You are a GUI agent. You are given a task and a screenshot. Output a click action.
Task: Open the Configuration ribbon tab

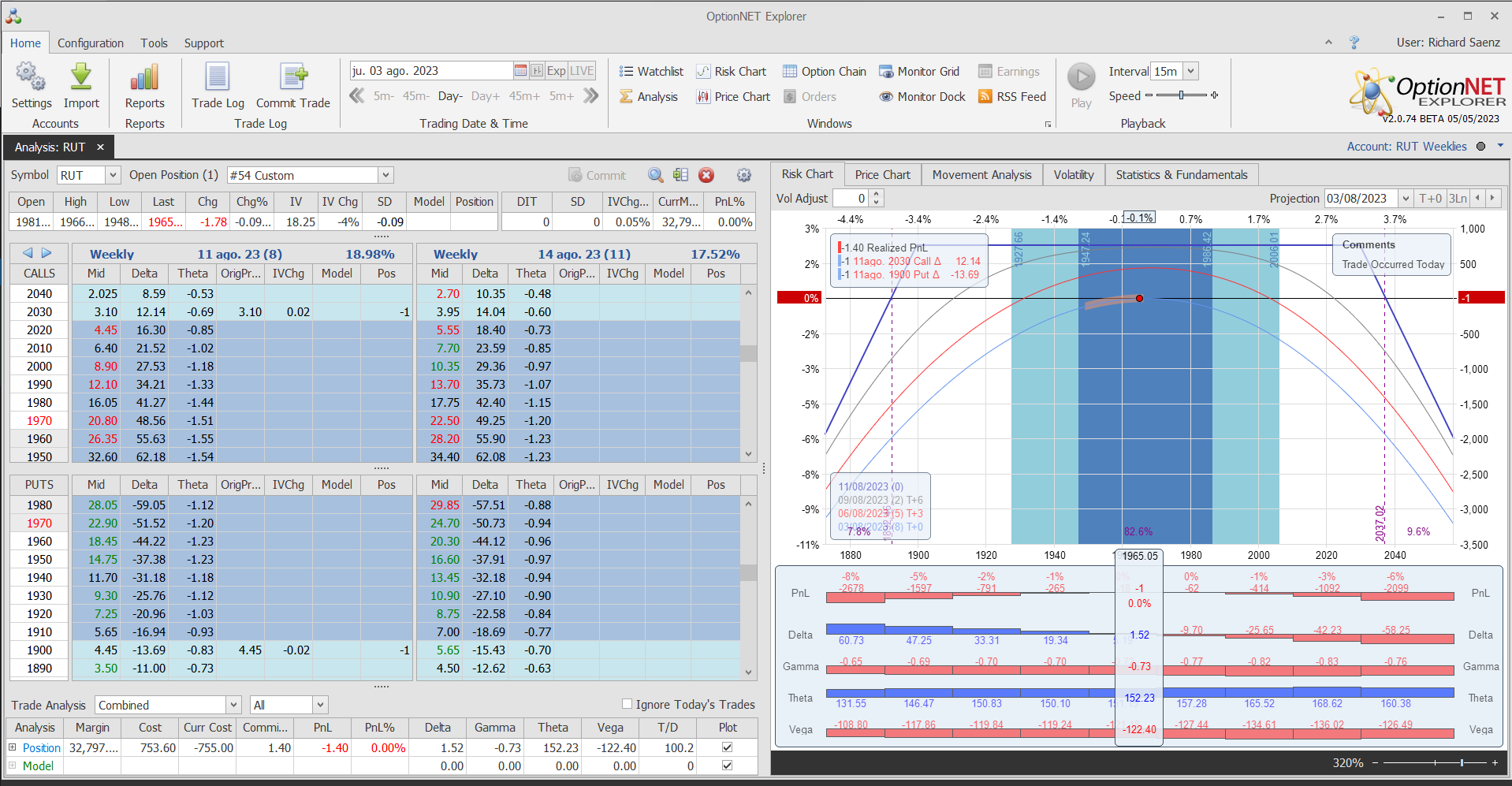click(x=90, y=43)
